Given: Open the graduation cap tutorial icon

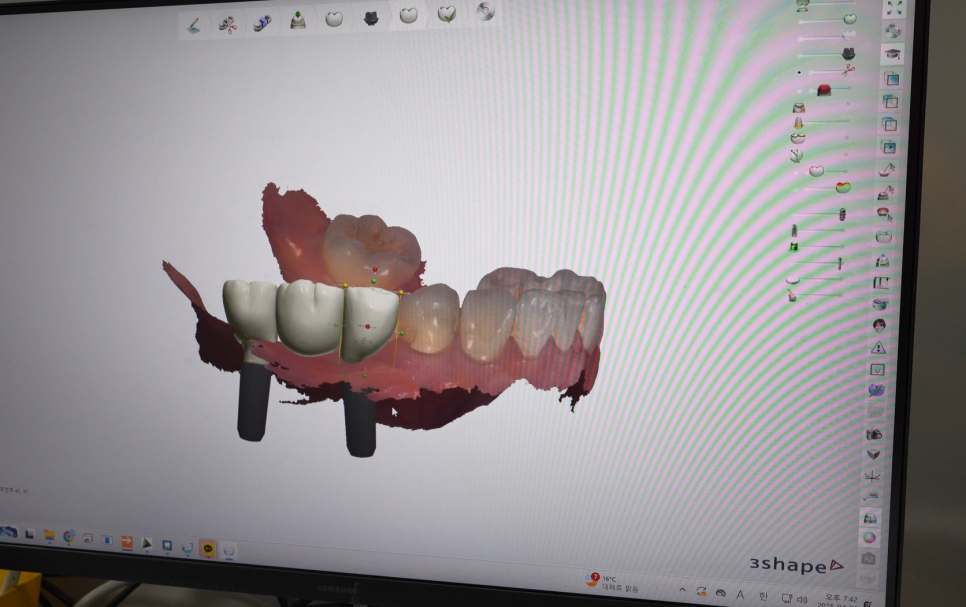Looking at the screenshot, I should click(892, 54).
